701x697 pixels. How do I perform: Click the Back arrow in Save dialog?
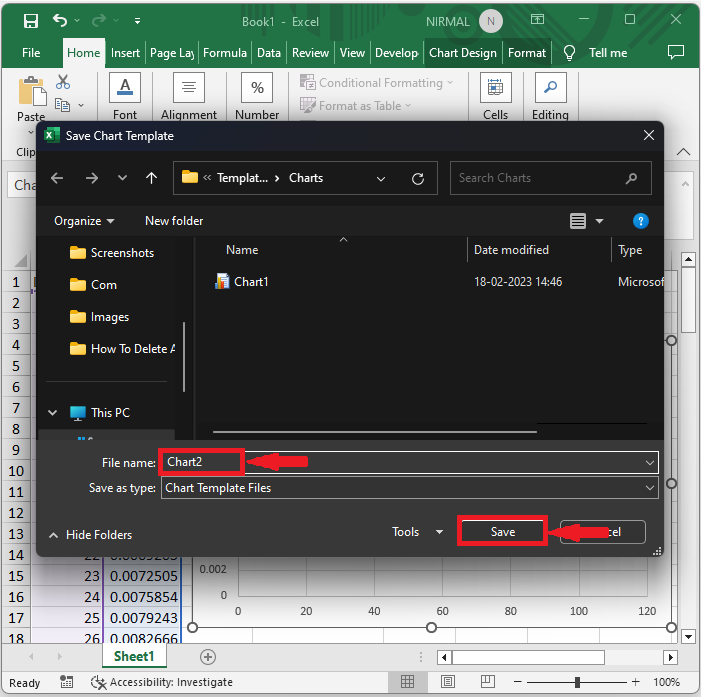click(57, 178)
